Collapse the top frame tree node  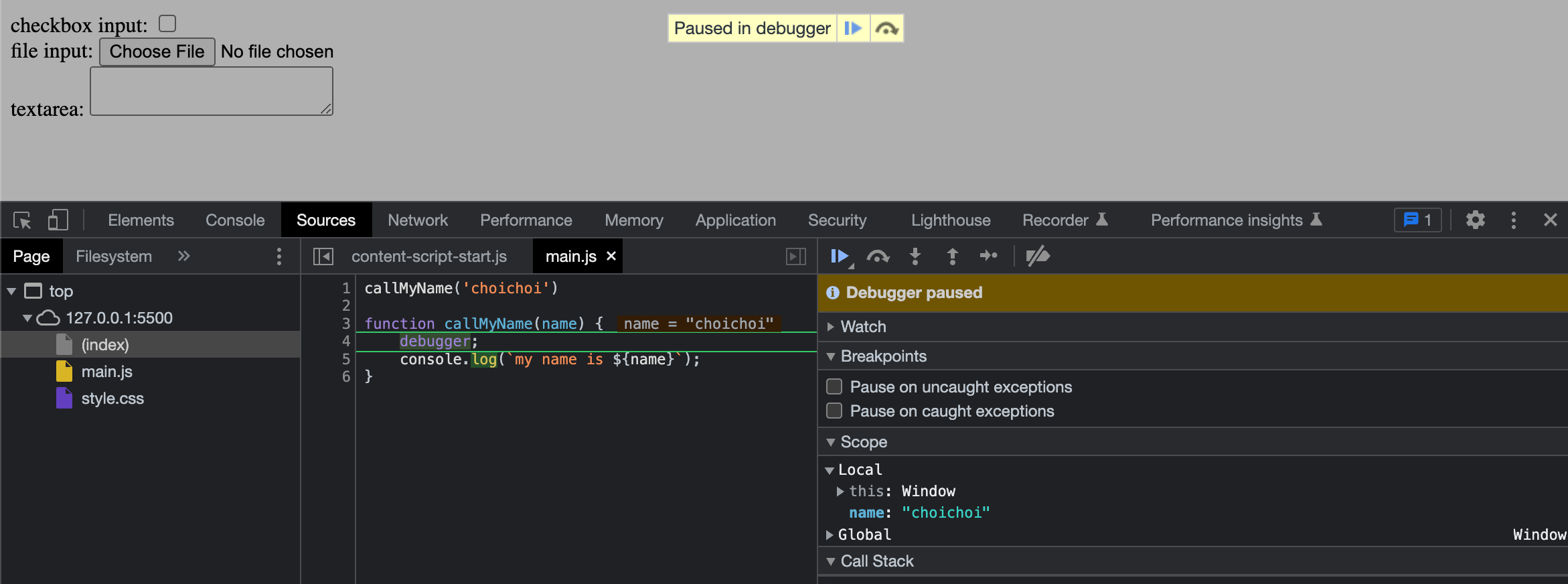click(11, 291)
